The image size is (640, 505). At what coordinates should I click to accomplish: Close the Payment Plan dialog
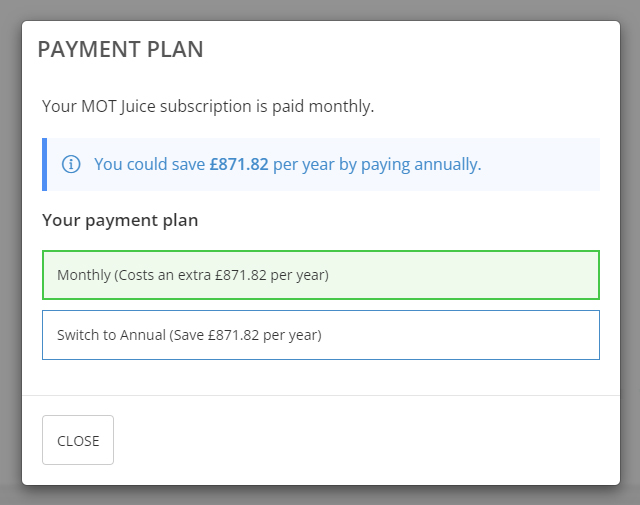tap(78, 440)
